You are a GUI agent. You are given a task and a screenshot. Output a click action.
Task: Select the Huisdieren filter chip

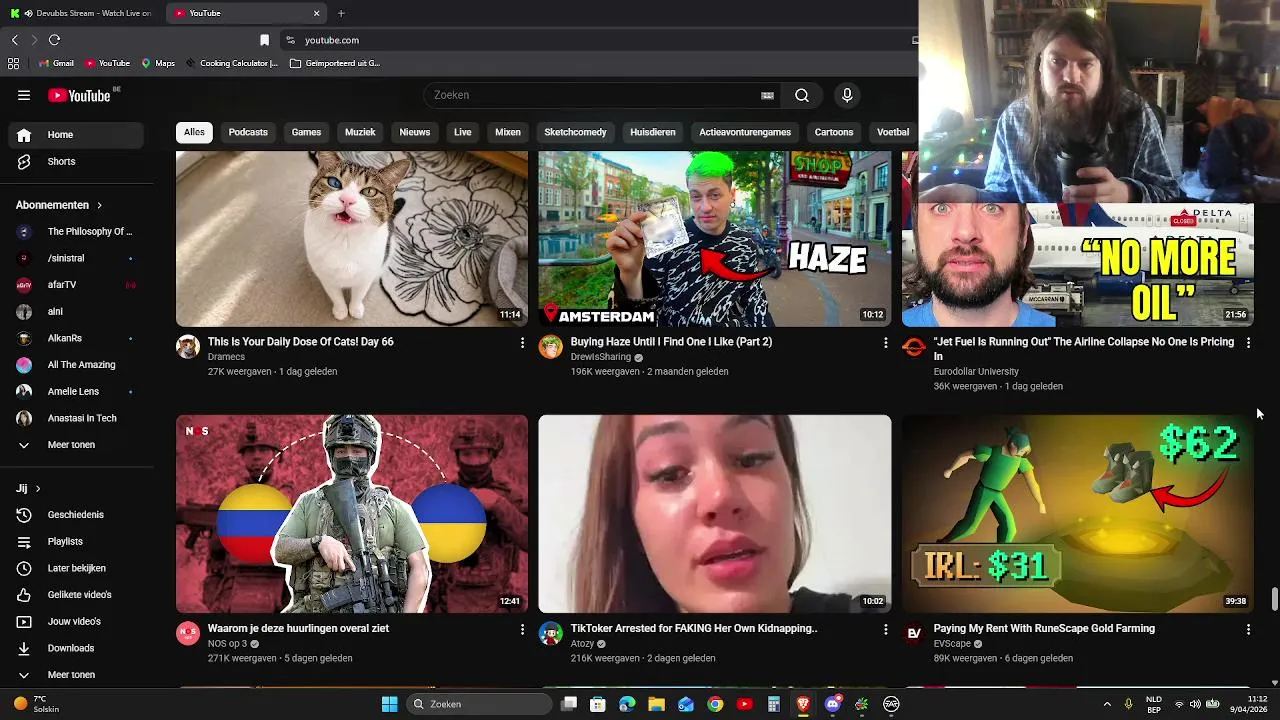(x=653, y=132)
